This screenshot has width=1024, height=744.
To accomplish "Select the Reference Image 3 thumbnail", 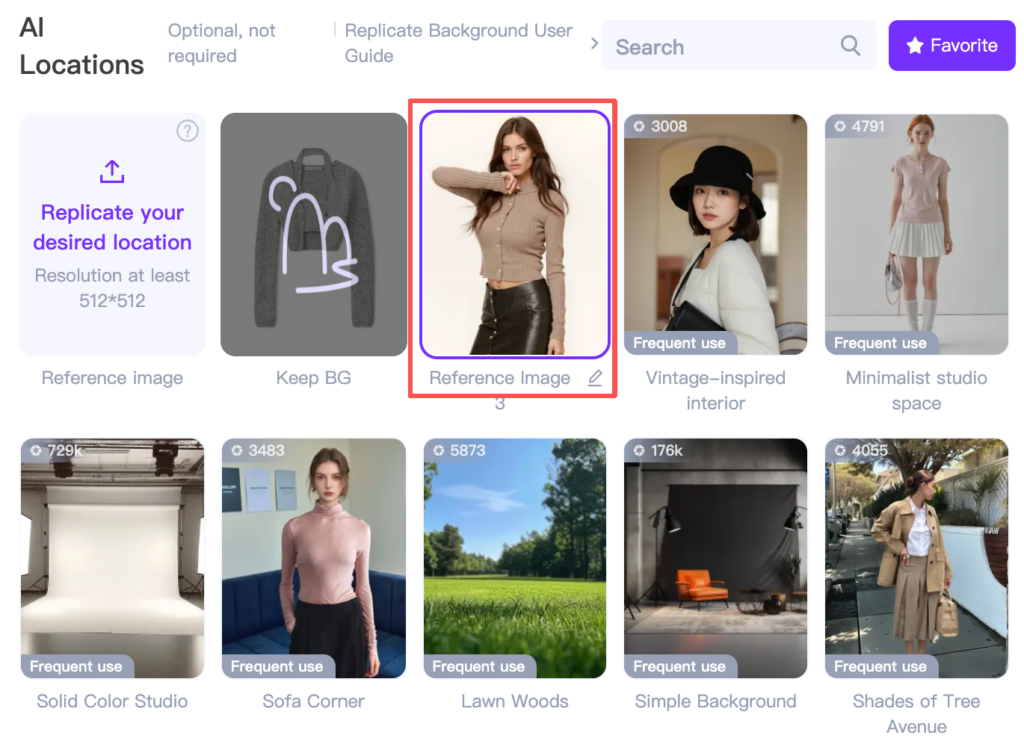I will coord(514,234).
